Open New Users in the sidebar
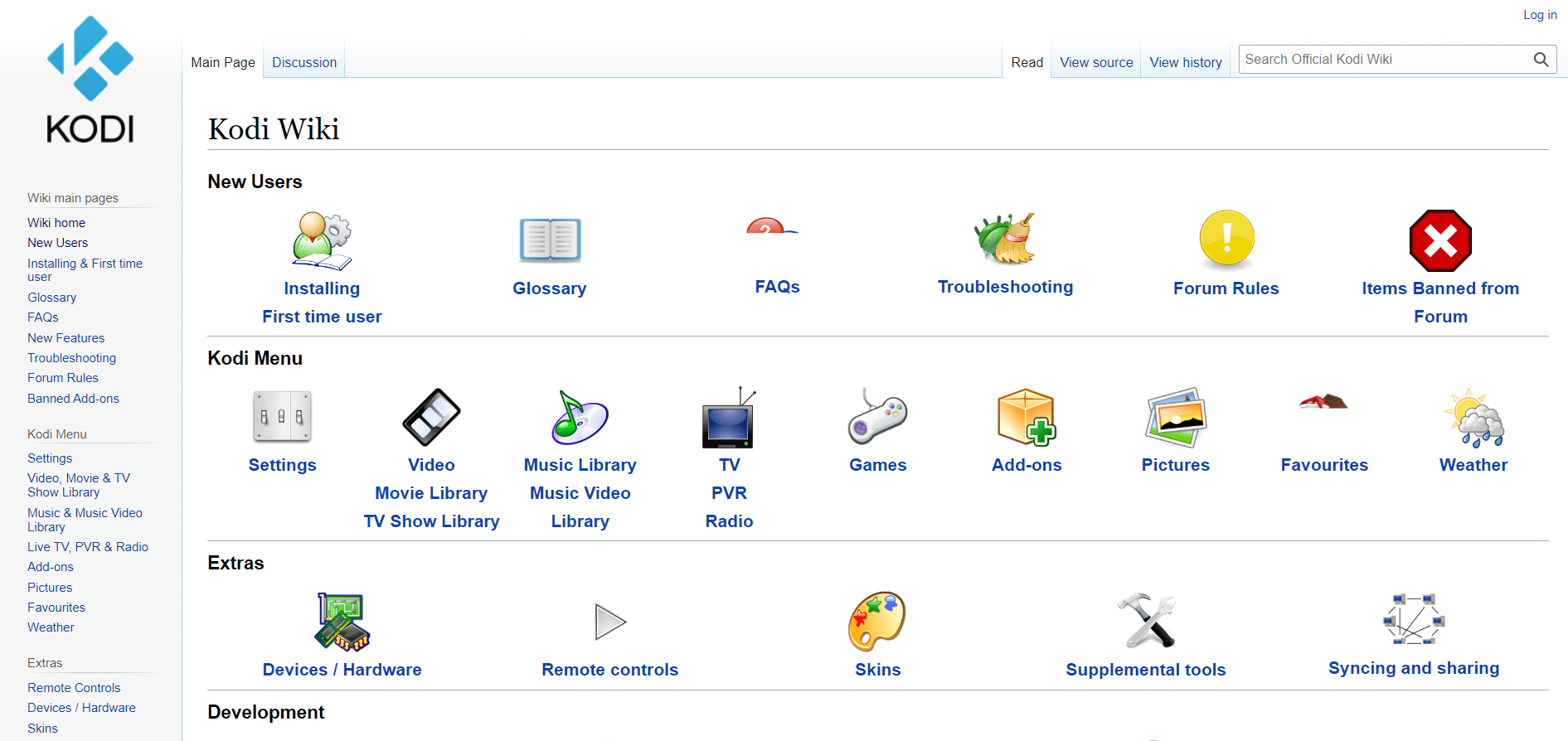 pos(57,243)
